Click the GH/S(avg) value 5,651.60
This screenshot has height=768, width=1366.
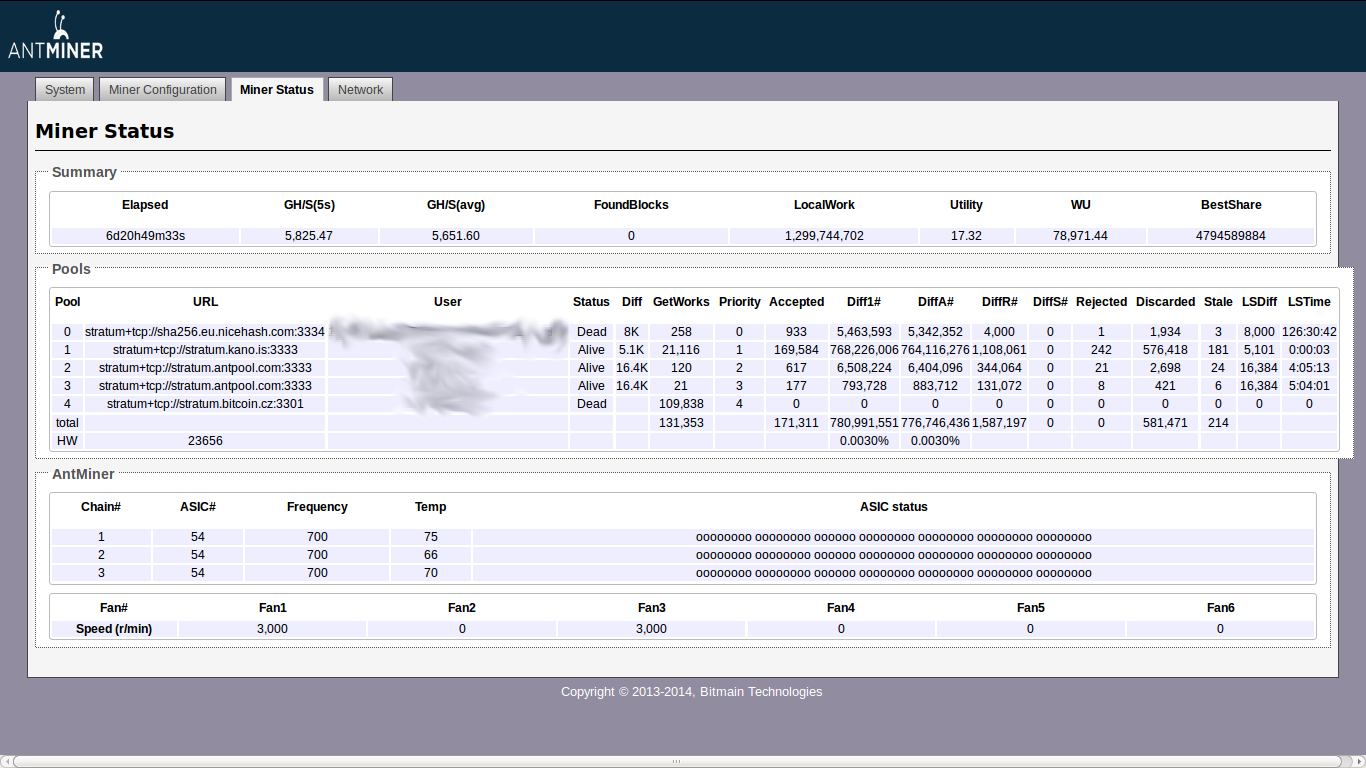click(456, 236)
